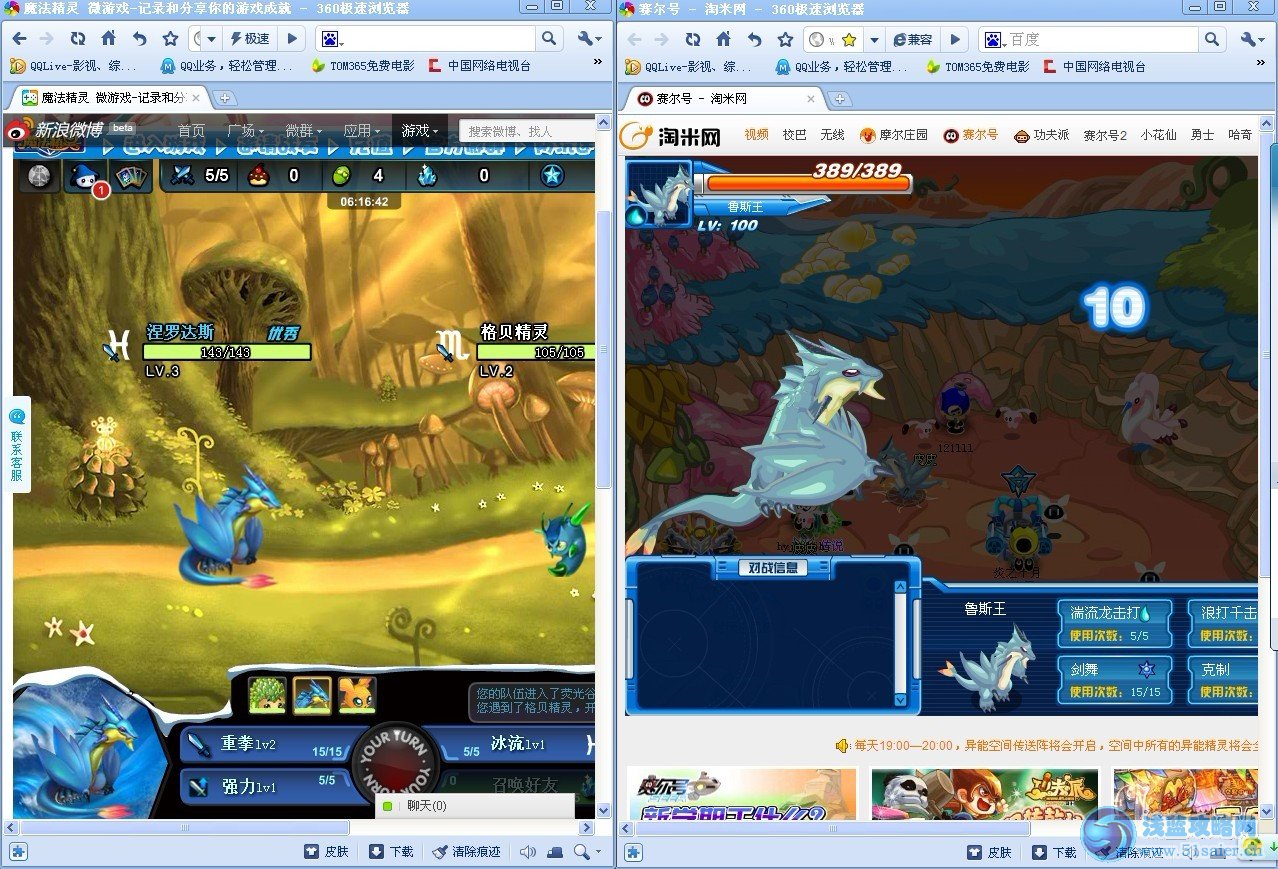This screenshot has width=1278, height=869.
Task: Open the zoom magnifier dropdown in 魔法精灵 status bar
Action: [x=586, y=852]
